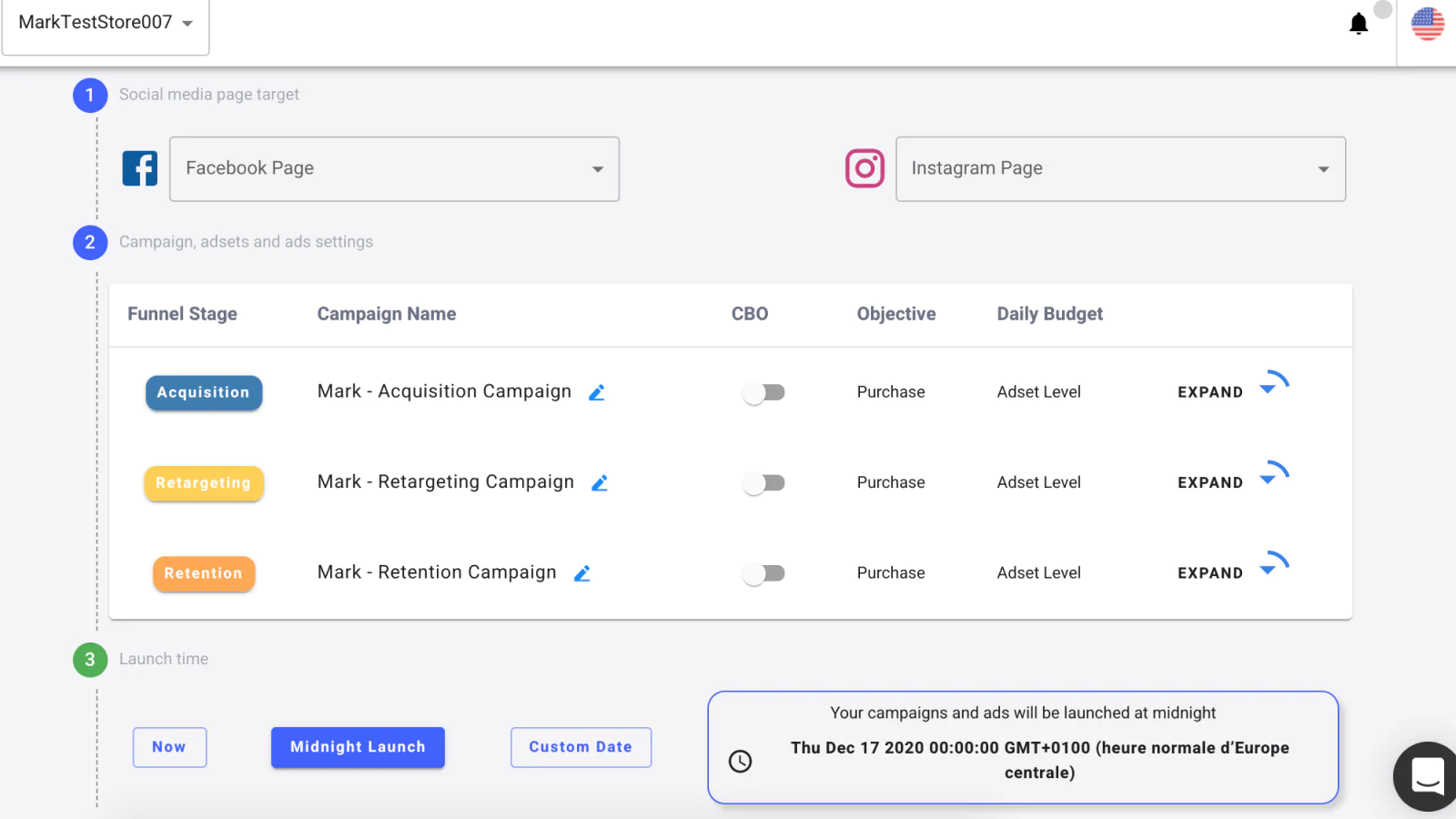Toggle CBO for Retargeting Campaign
This screenshot has height=819, width=1456.
point(763,483)
